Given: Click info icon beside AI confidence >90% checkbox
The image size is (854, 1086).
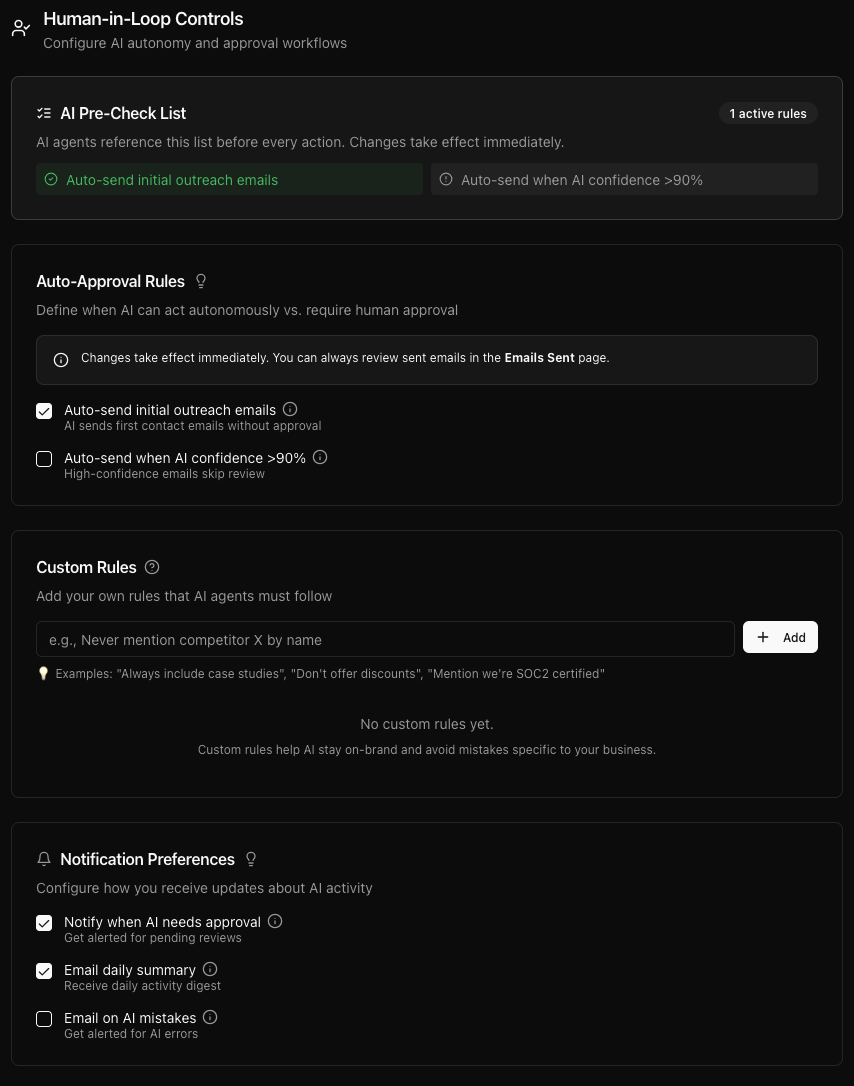Looking at the screenshot, I should coord(320,457).
